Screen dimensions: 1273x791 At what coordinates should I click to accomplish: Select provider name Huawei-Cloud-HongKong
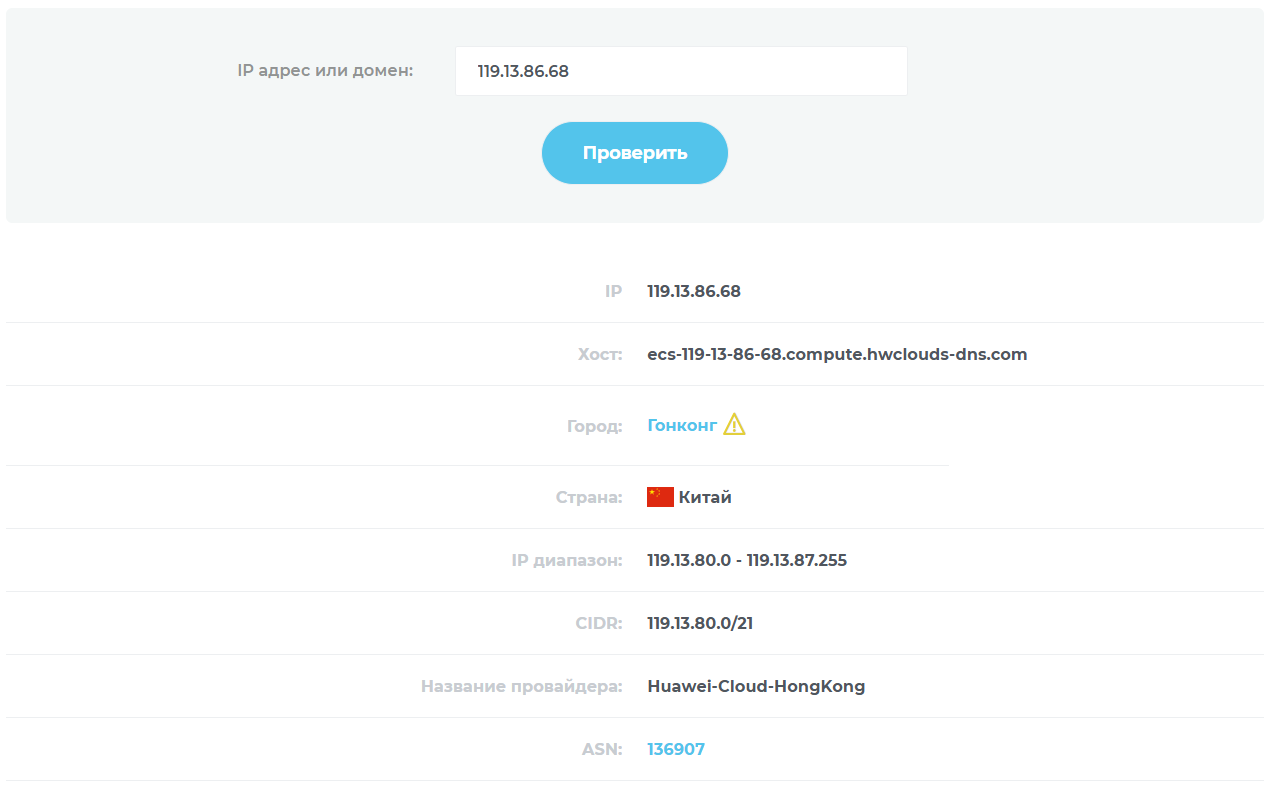point(756,686)
